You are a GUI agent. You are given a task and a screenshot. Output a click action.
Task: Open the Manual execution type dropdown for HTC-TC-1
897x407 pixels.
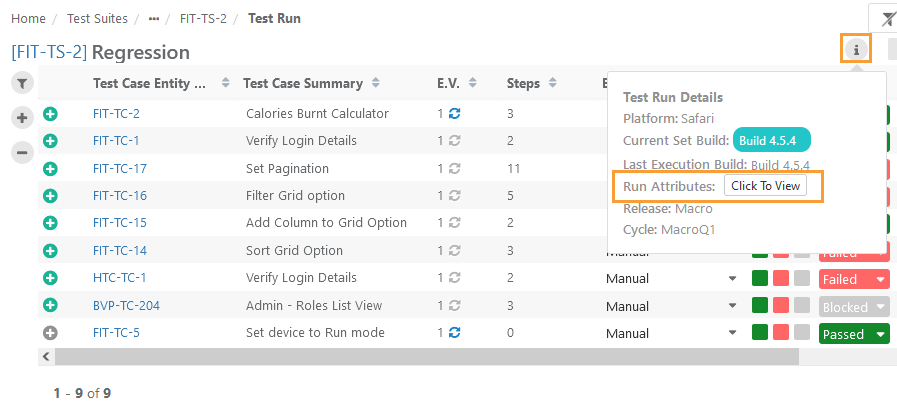732,279
